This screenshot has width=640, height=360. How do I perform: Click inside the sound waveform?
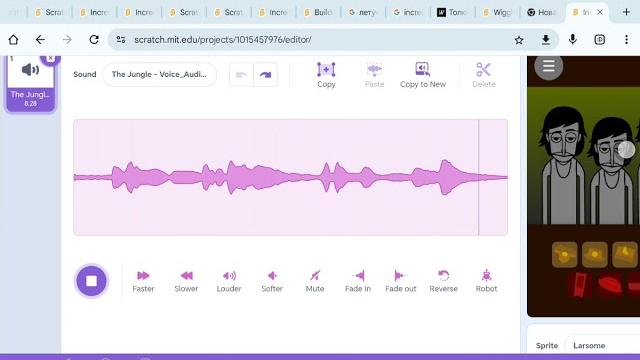[x=291, y=177]
